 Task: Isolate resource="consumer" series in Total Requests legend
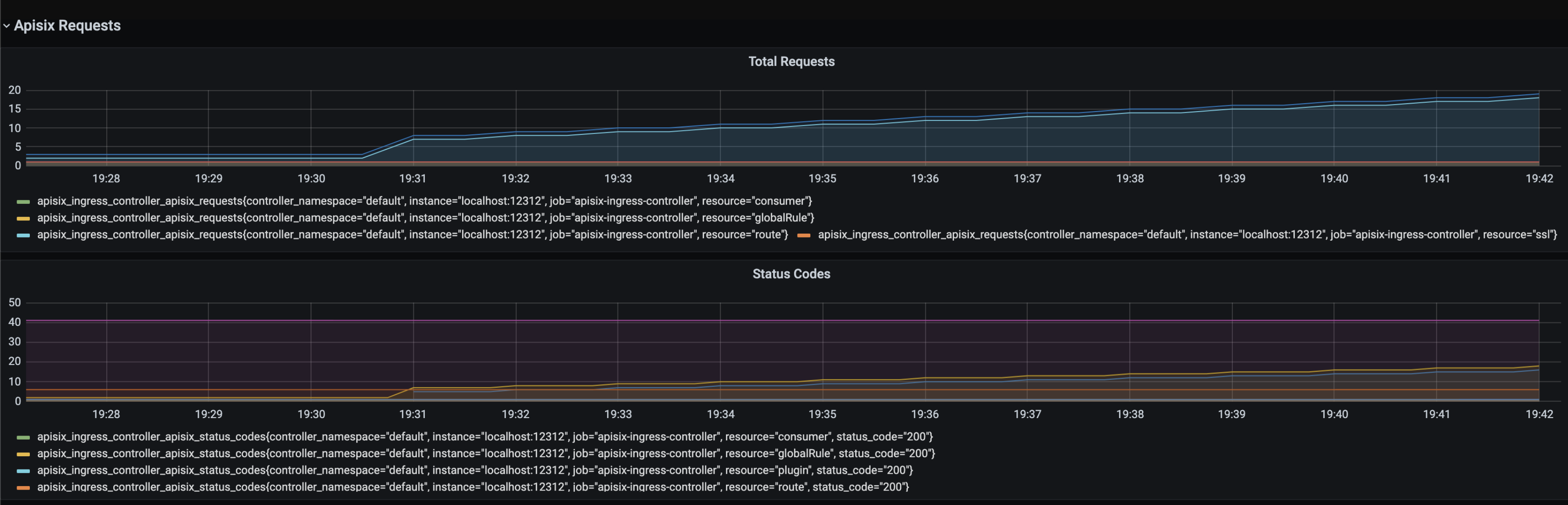[424, 201]
